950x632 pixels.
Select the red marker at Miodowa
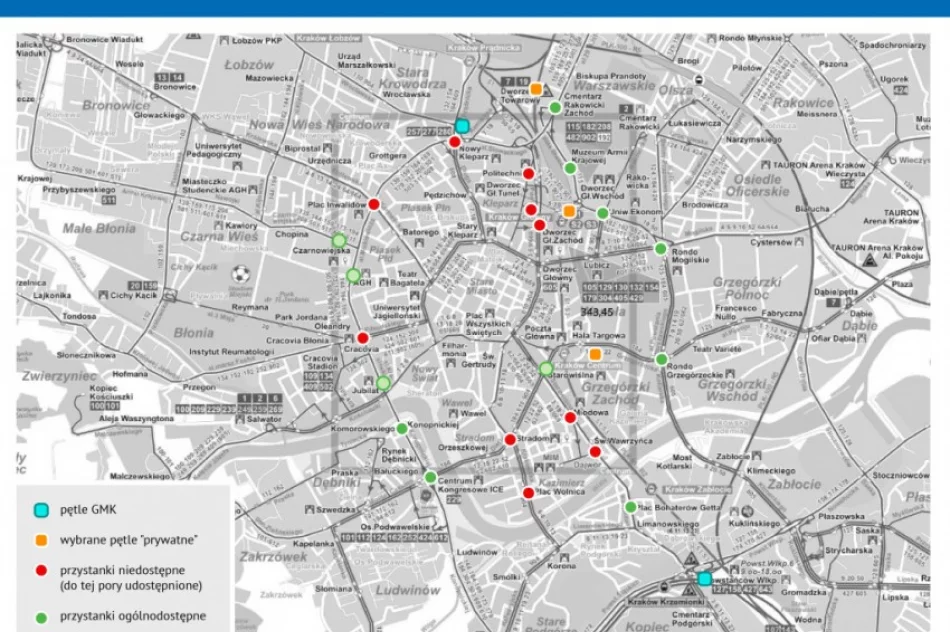point(570,417)
